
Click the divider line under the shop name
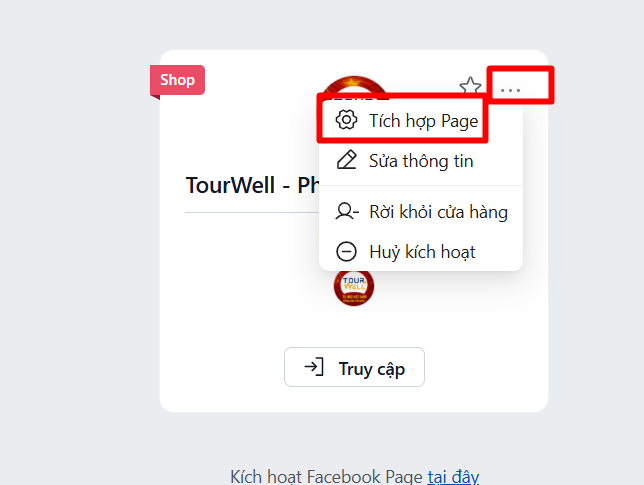pyautogui.click(x=250, y=212)
